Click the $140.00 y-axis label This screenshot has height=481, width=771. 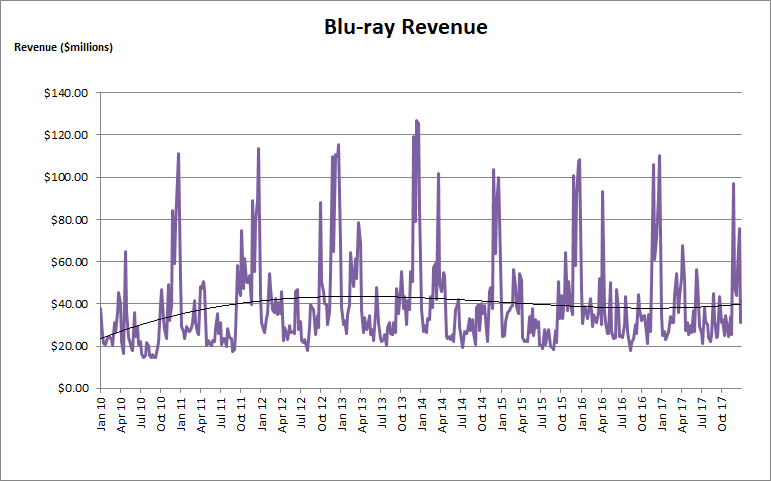click(68, 93)
